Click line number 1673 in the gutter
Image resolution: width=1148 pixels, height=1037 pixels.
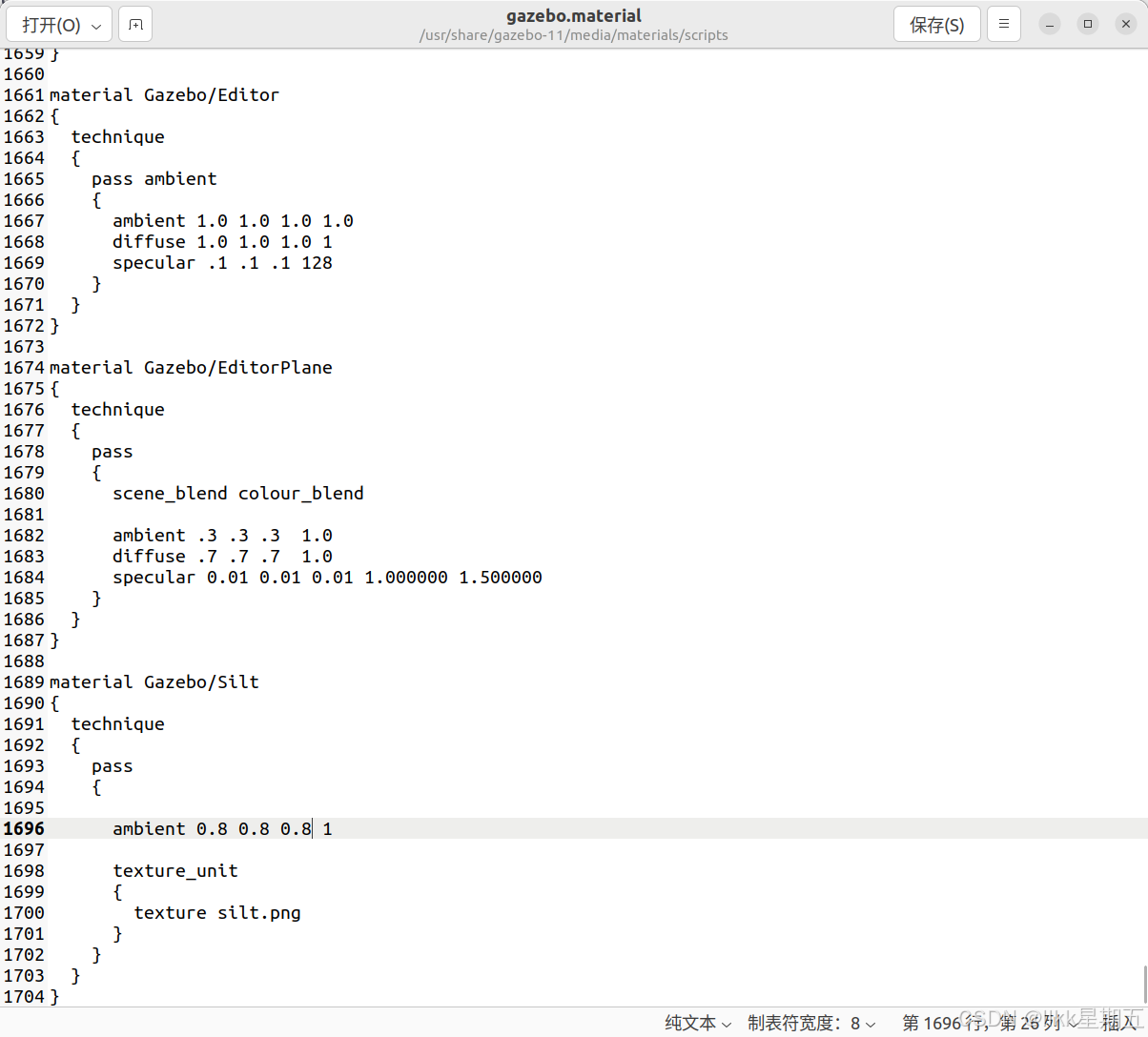tap(24, 347)
